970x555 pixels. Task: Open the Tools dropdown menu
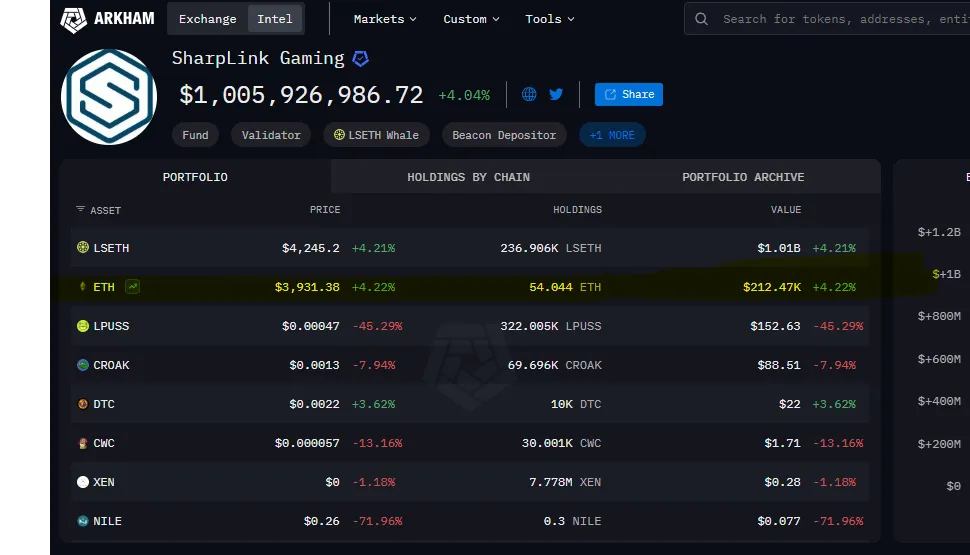tap(550, 19)
